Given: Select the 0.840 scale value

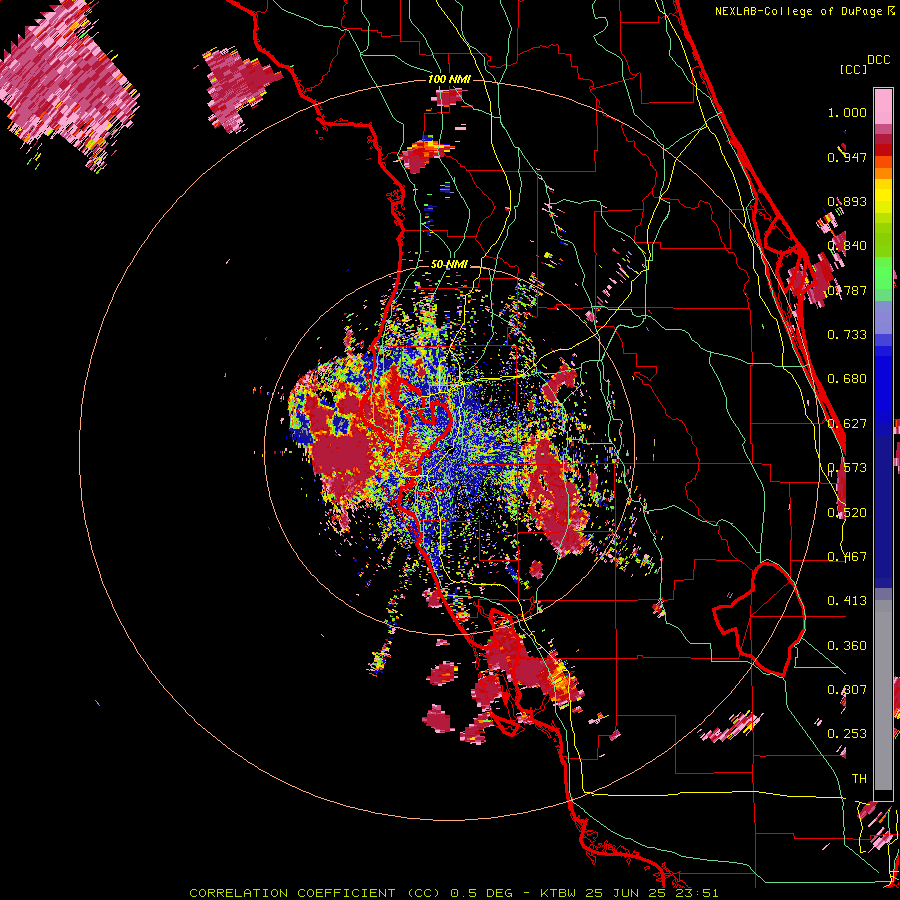Looking at the screenshot, I should (847, 246).
